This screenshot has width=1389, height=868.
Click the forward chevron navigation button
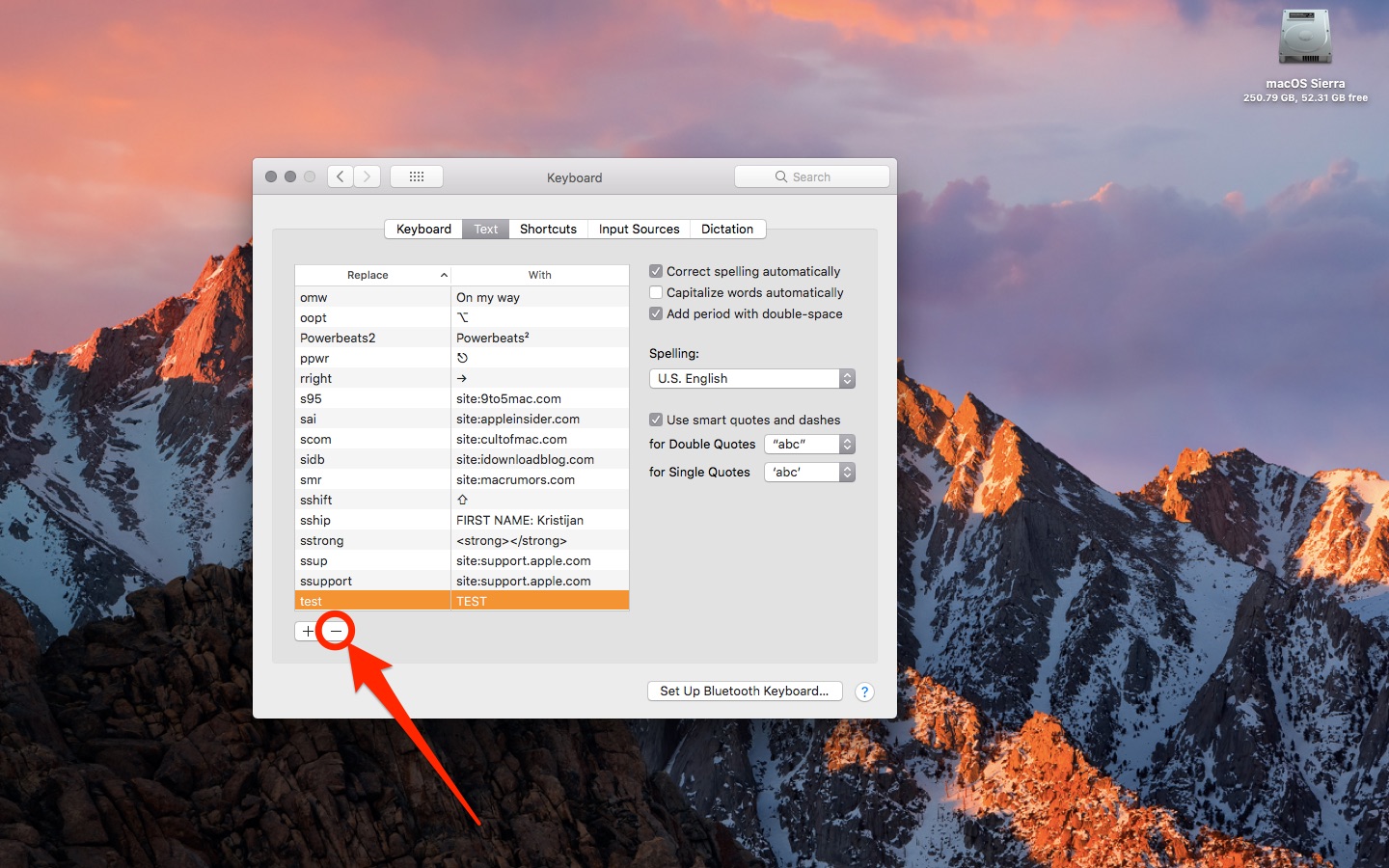coord(367,176)
